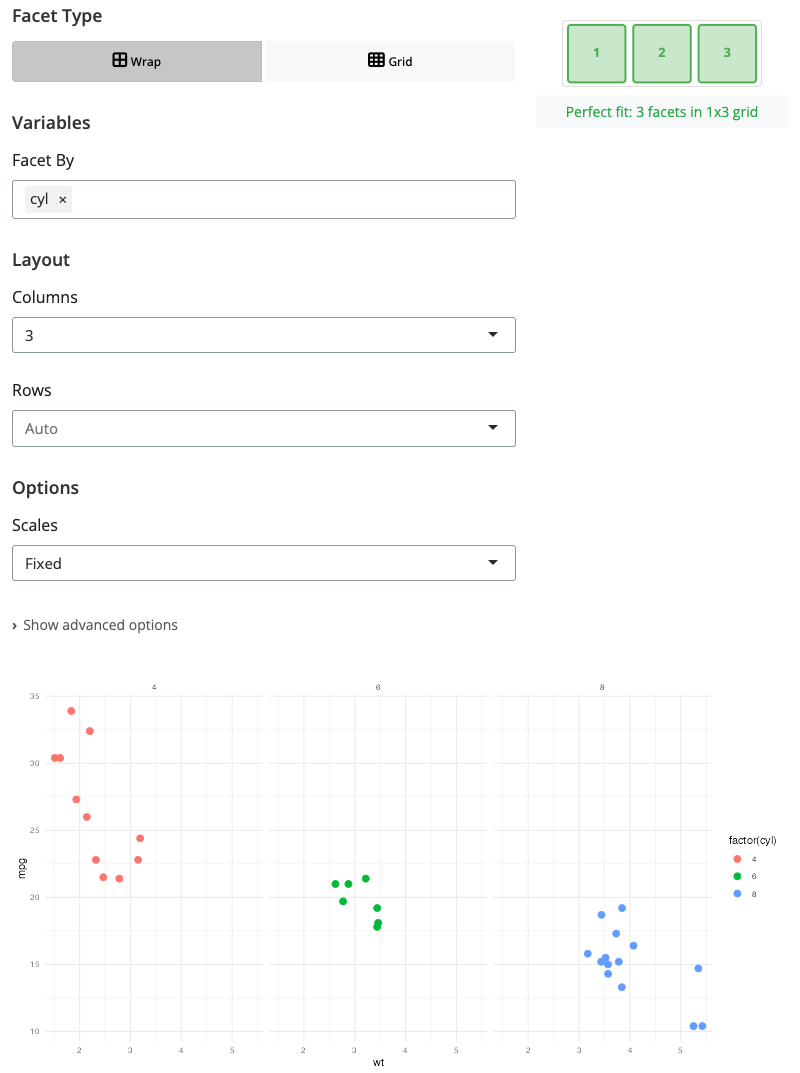Expand Show advanced options
The width and height of the screenshot is (800, 1073).
100,625
